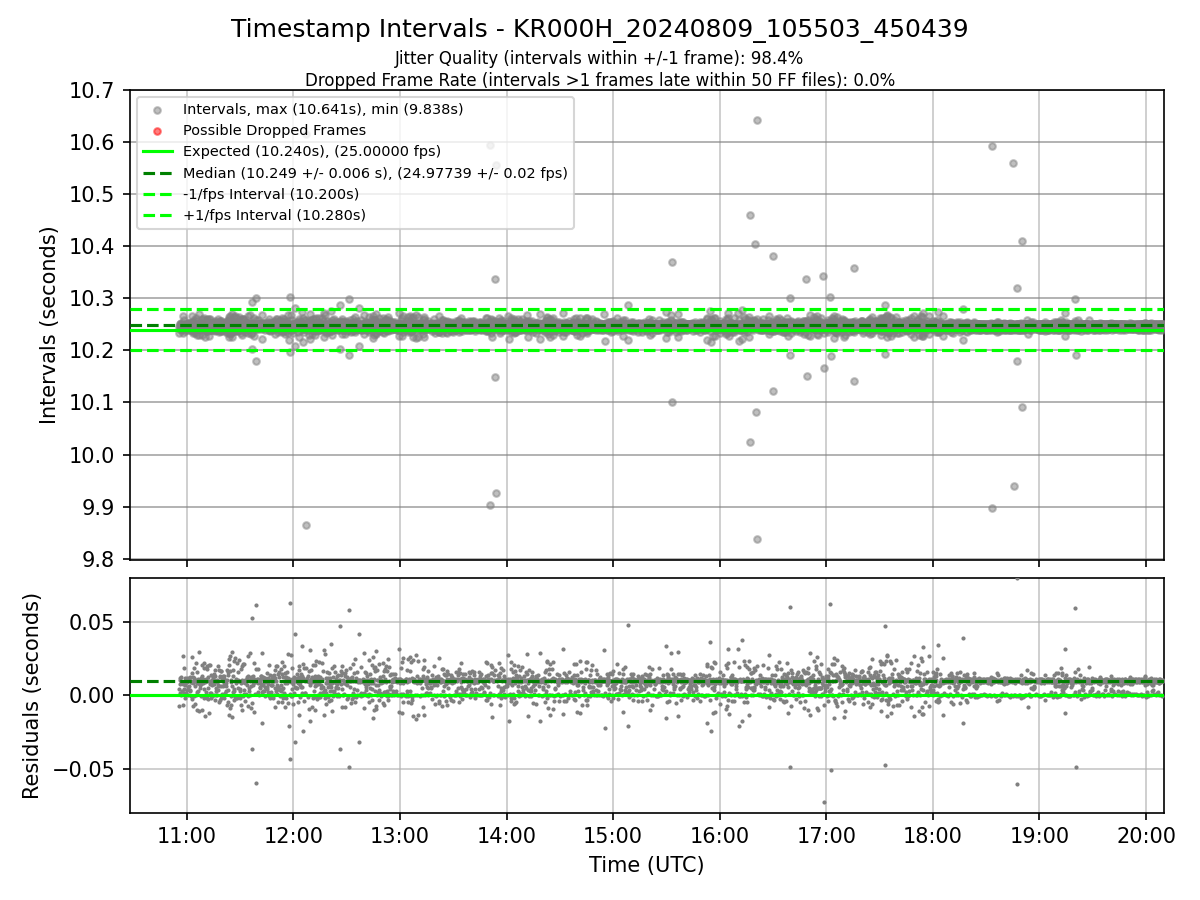Click the 12:00 time tick label

(293, 834)
